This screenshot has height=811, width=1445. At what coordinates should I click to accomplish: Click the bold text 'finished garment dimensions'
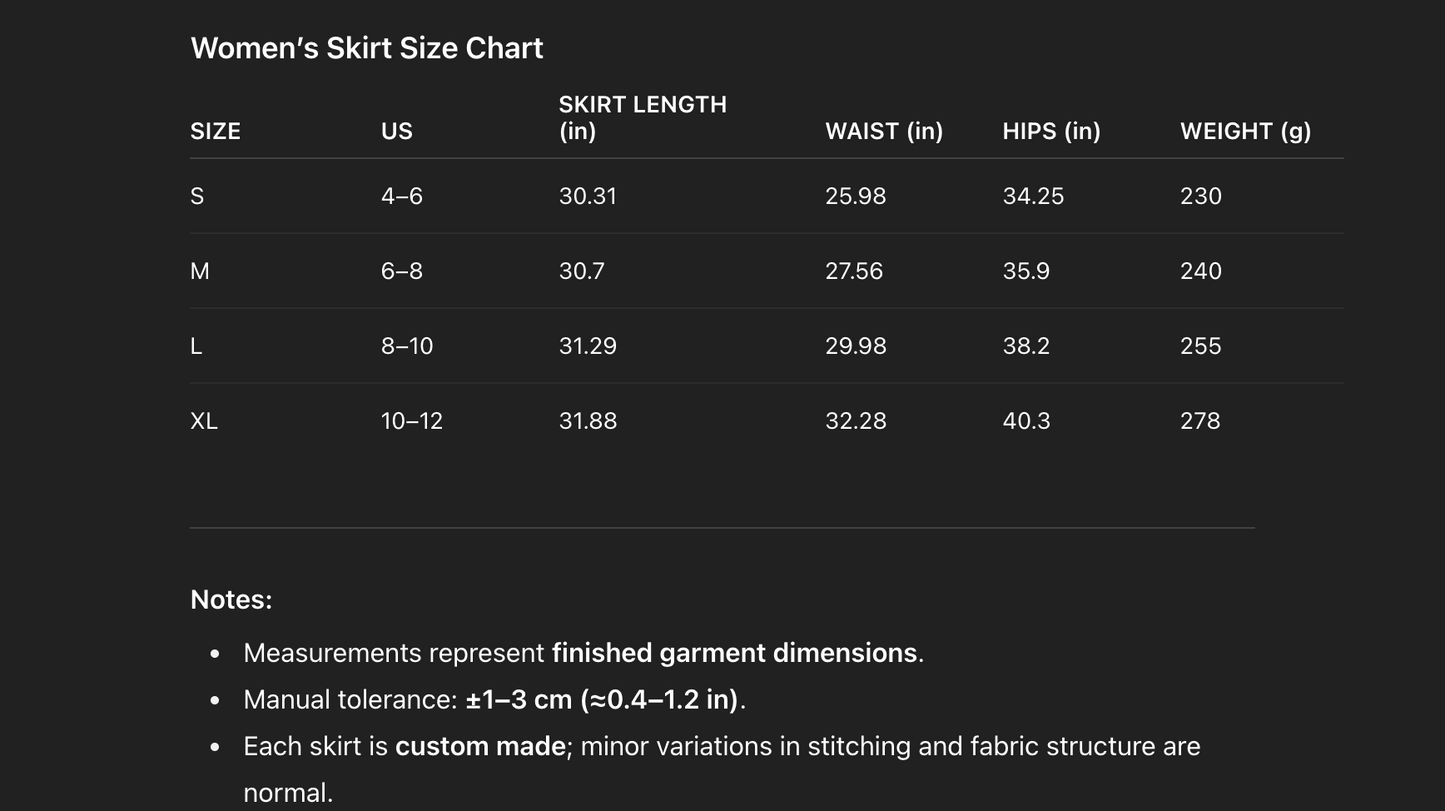point(734,653)
